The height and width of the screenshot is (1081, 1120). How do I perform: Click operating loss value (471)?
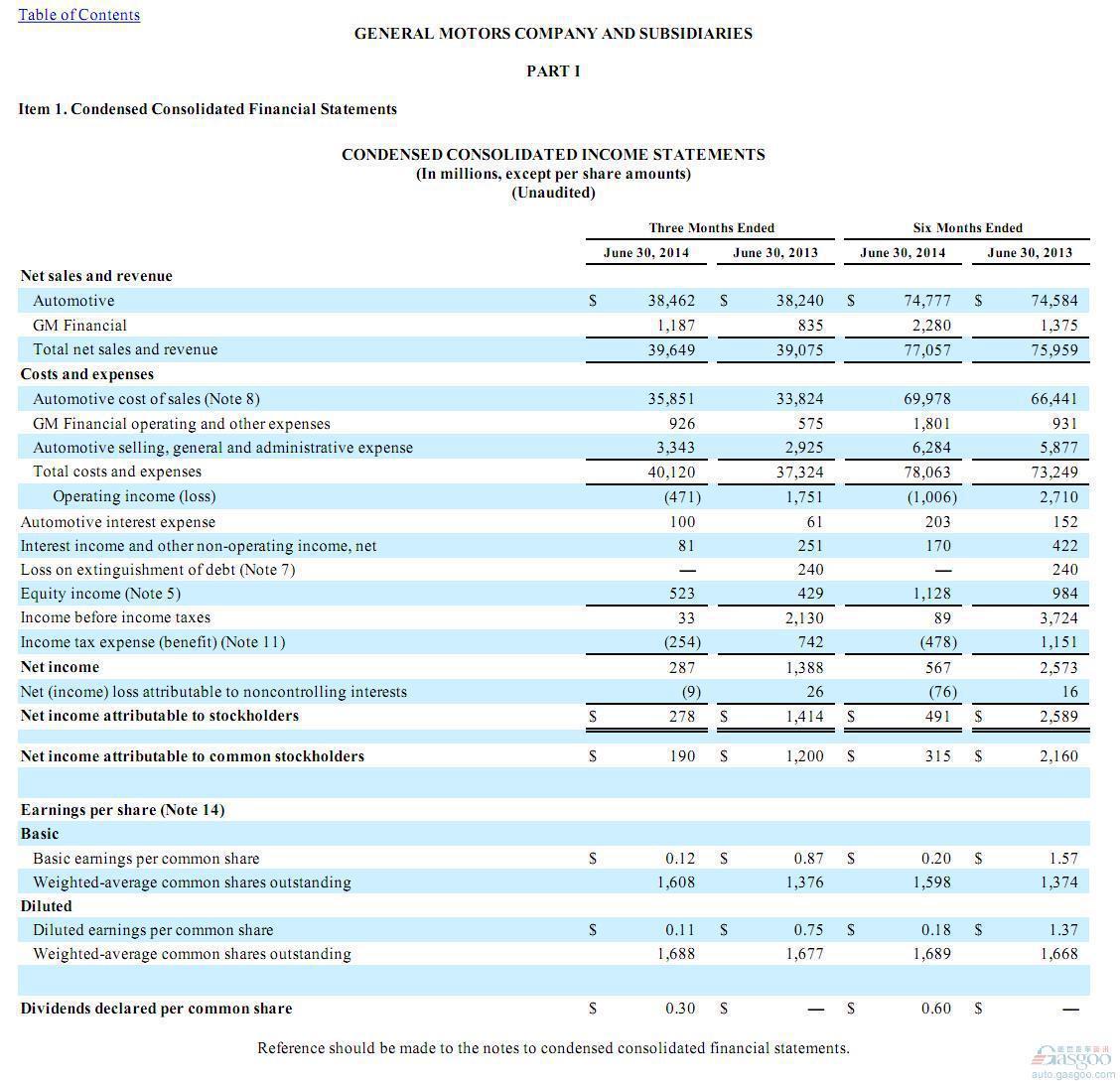point(682,497)
